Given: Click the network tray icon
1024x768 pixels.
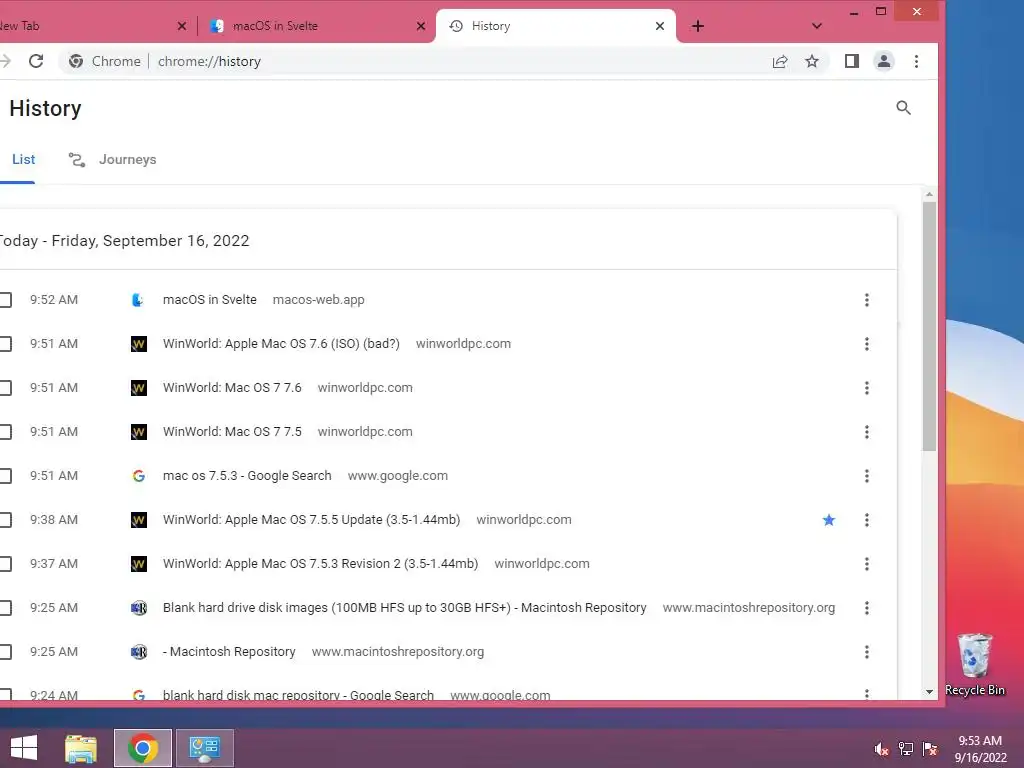Looking at the screenshot, I should [906, 749].
